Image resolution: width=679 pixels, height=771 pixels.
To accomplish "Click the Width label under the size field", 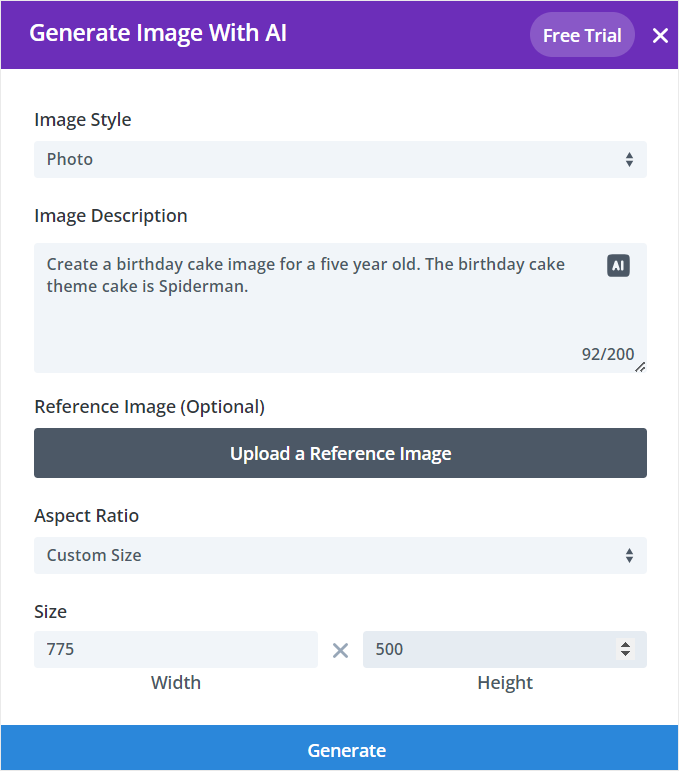I will click(176, 683).
